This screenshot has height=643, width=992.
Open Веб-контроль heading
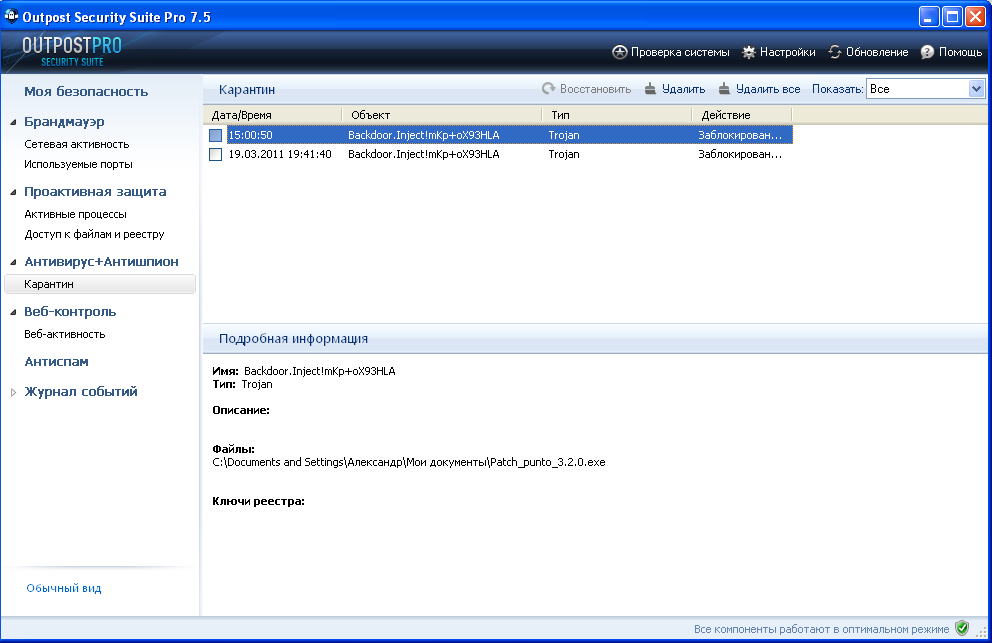(70, 311)
